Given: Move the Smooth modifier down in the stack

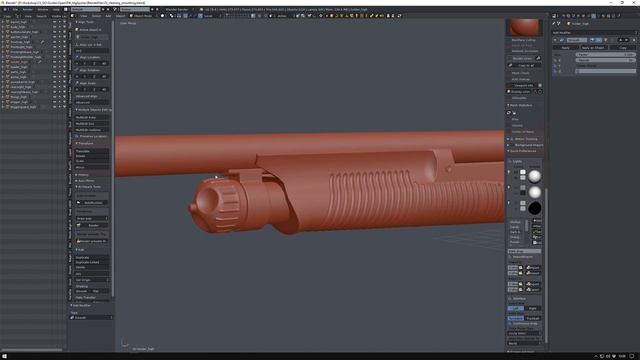Looking at the screenshot, I should click(627, 40).
